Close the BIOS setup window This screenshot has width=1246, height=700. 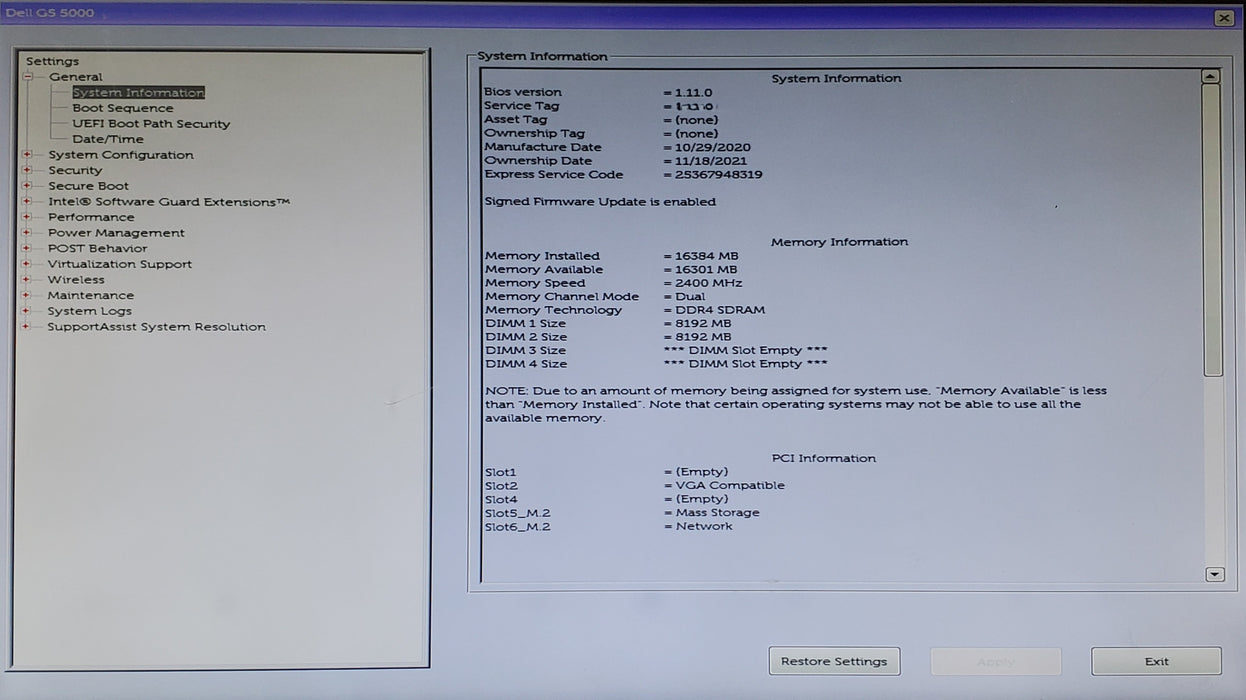click(1224, 18)
